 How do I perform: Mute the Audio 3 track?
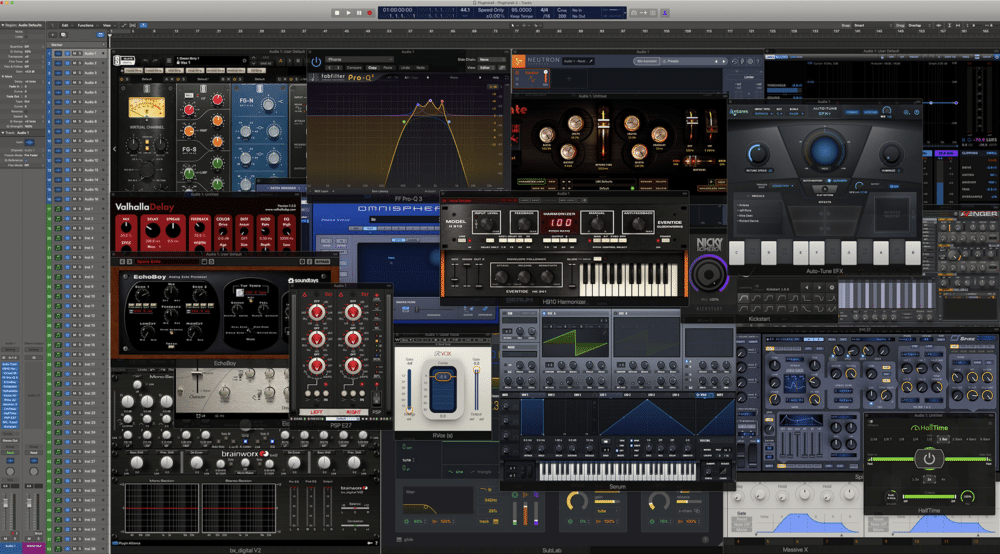[73, 73]
